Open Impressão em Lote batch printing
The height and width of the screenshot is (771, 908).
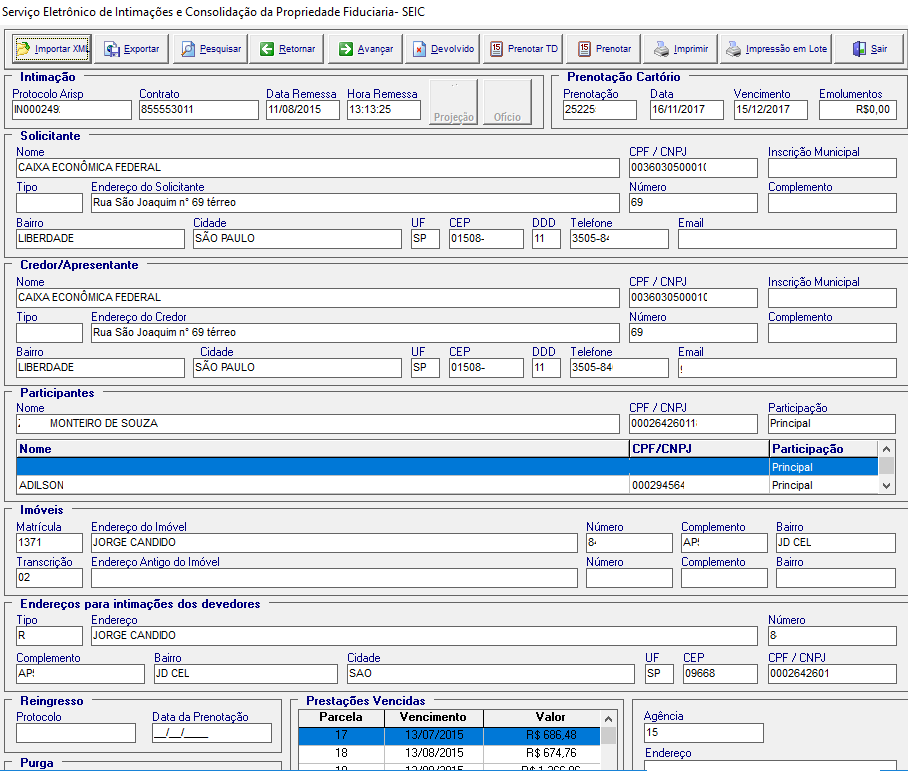777,49
